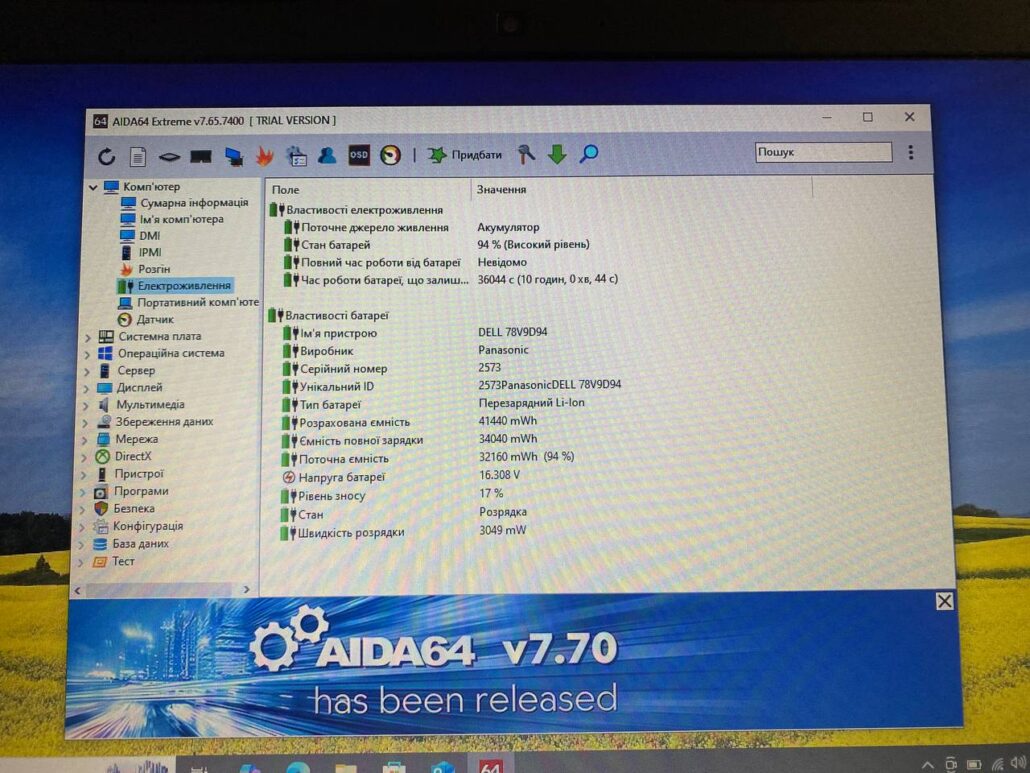Expand the Дисплей tree node
Screen dimensions: 1030x773
[86, 389]
